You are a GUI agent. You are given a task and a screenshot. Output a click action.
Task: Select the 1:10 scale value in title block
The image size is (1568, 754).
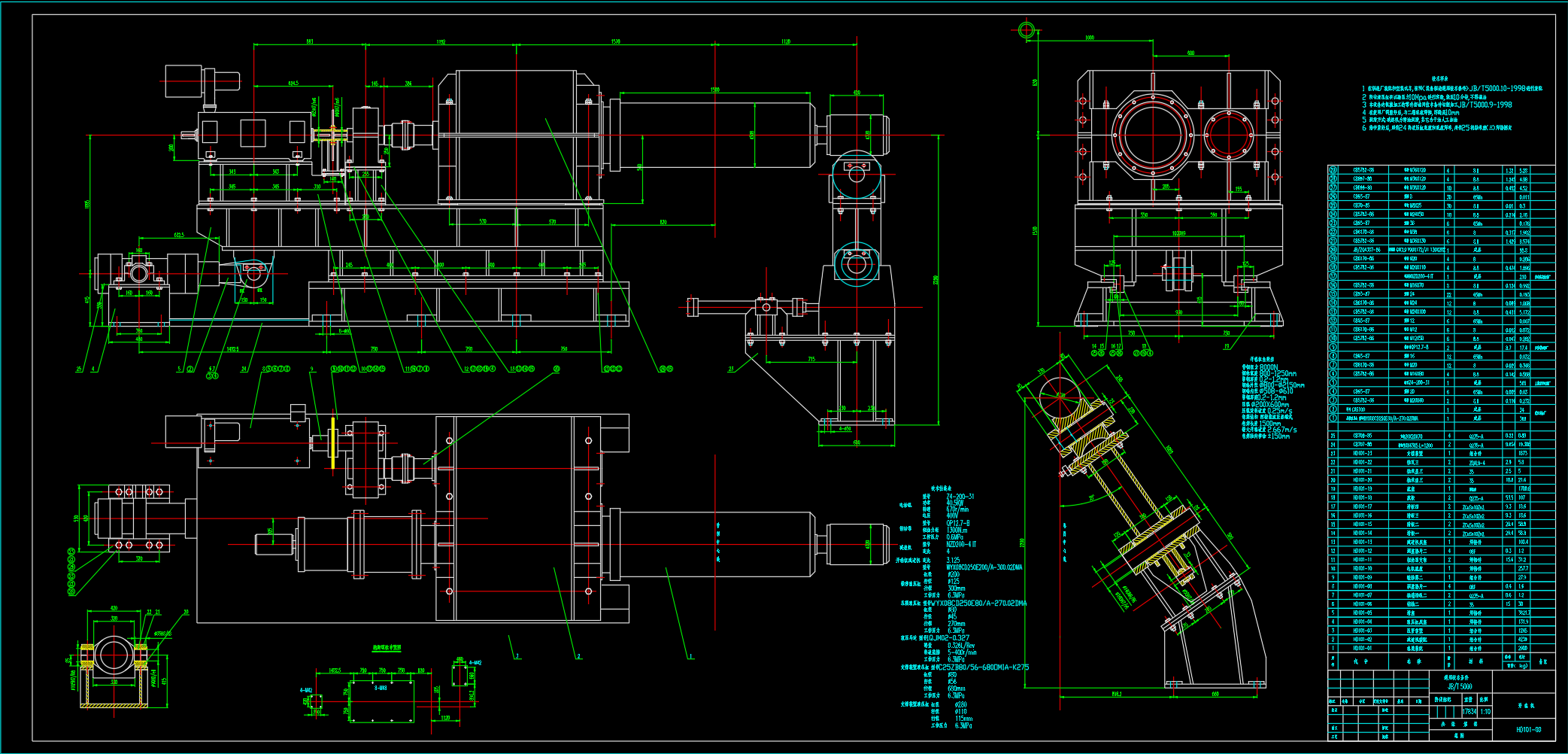1485,711
